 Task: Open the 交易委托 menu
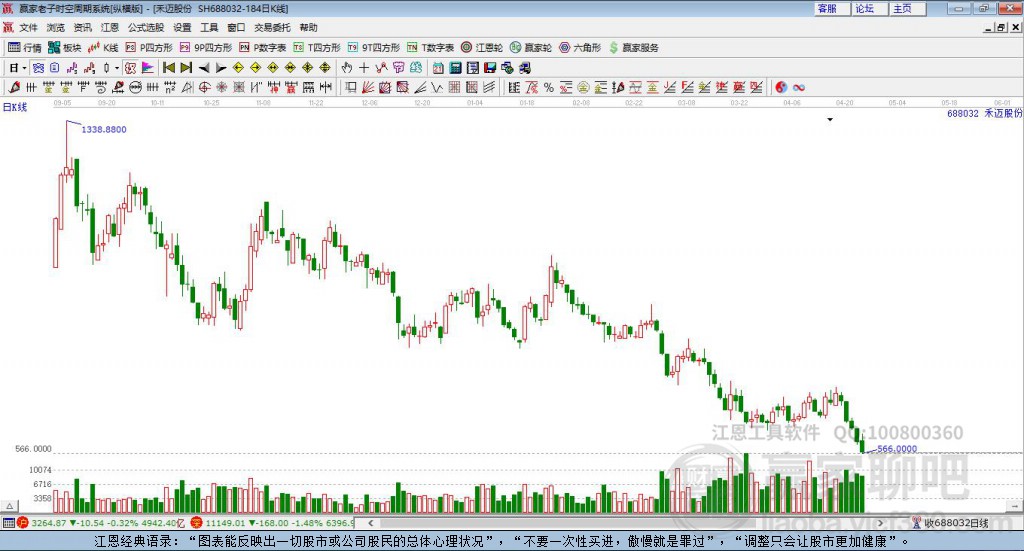coord(272,27)
